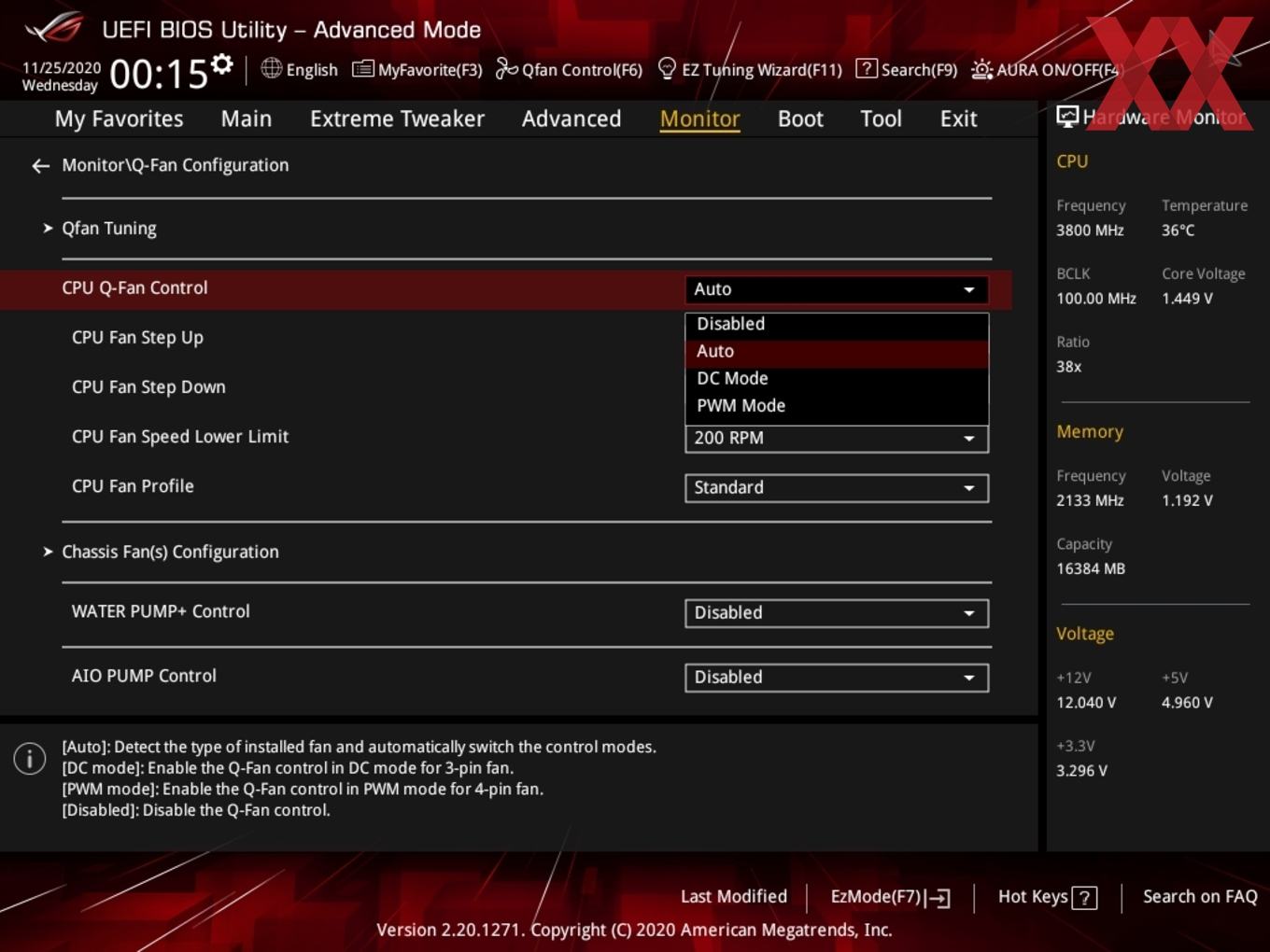Select DC Mode option

tap(837, 378)
